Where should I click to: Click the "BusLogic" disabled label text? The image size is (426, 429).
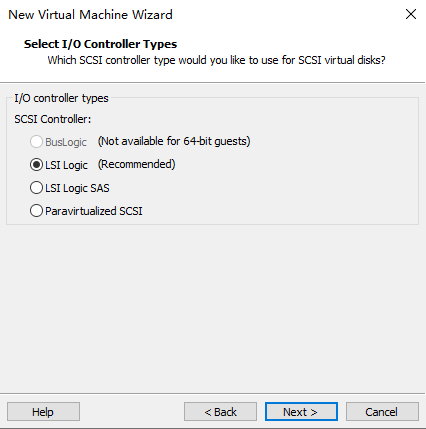click(x=66, y=142)
